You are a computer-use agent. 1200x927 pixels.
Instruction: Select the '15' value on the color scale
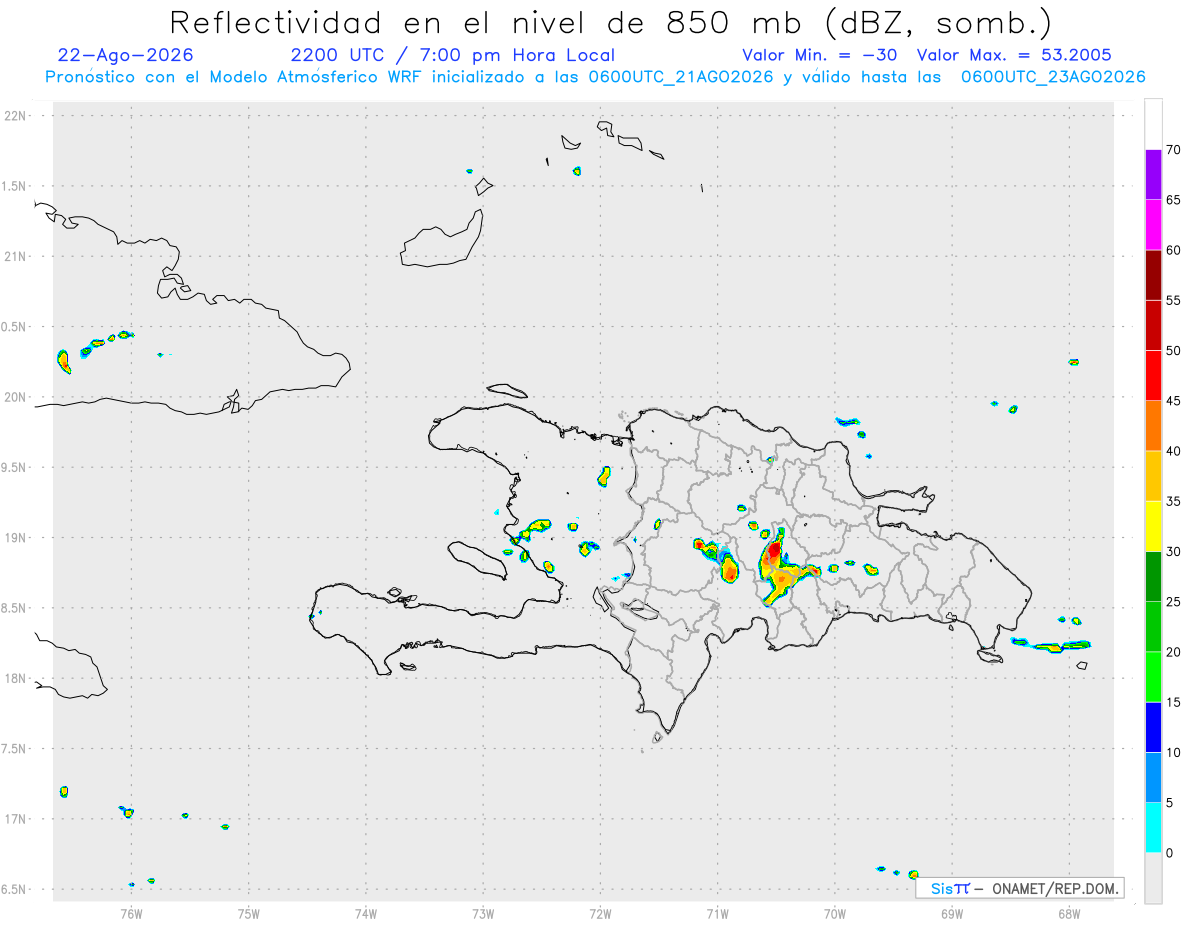click(1173, 703)
